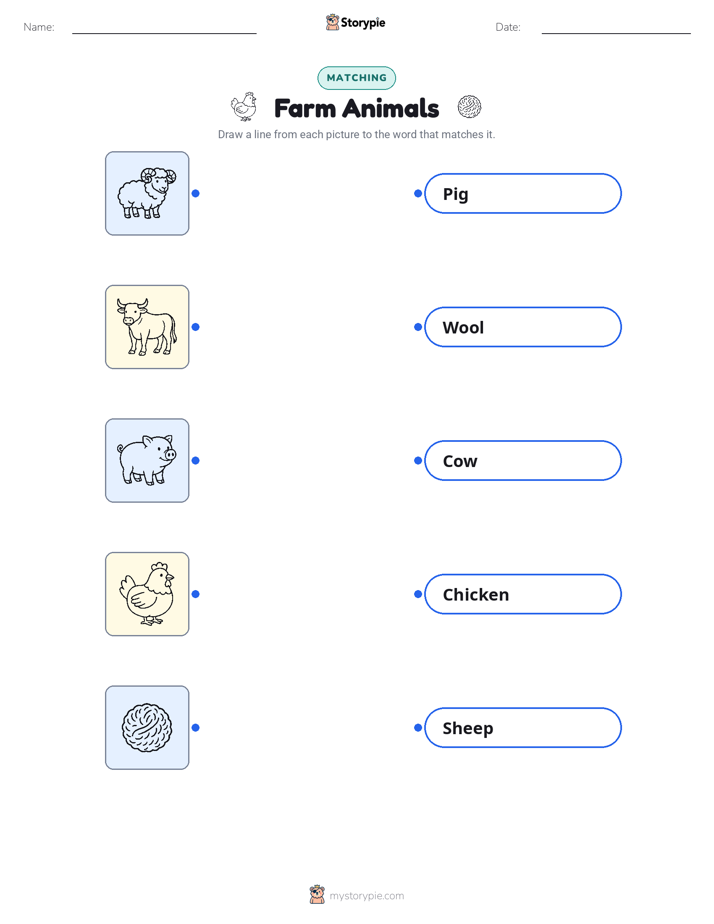Select the Pig word box
This screenshot has width=714, height=924.
pos(523,193)
